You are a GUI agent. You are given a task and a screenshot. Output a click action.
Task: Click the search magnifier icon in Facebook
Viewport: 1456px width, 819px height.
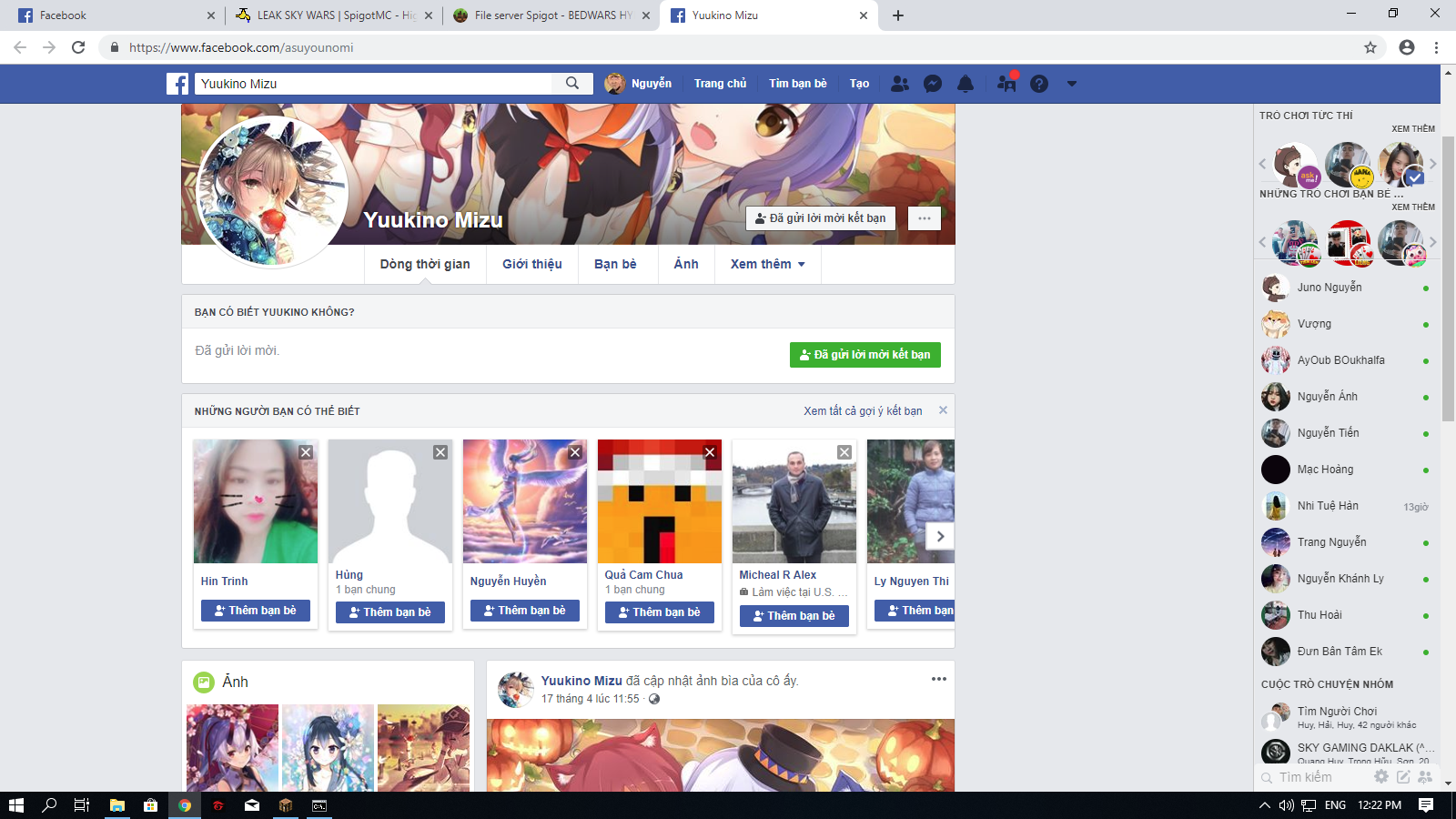coord(572,84)
